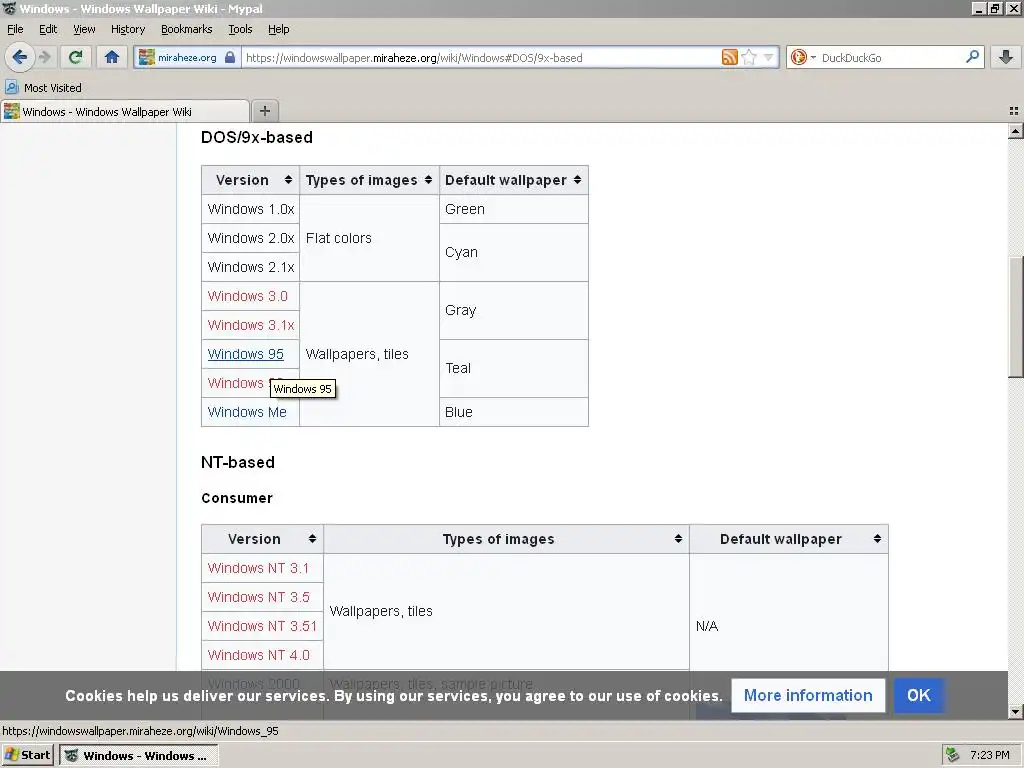Select the Mypal taskbar window button
Image resolution: width=1024 pixels, height=768 pixels.
pyautogui.click(x=138, y=756)
